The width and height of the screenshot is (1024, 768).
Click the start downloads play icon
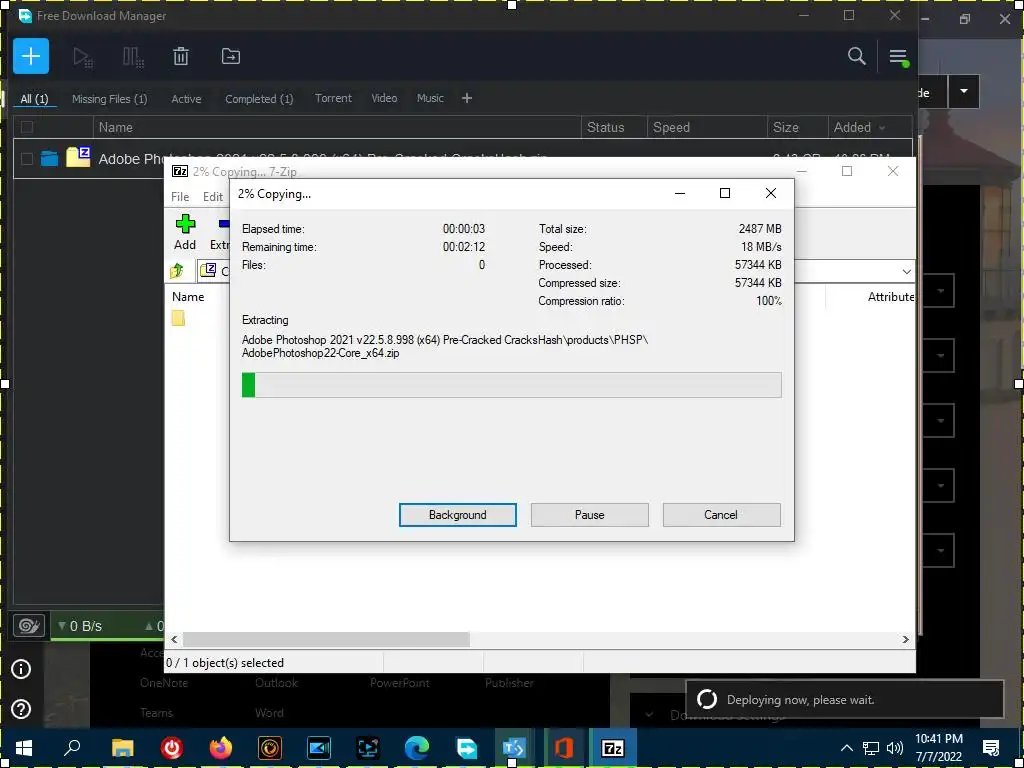[x=83, y=57]
